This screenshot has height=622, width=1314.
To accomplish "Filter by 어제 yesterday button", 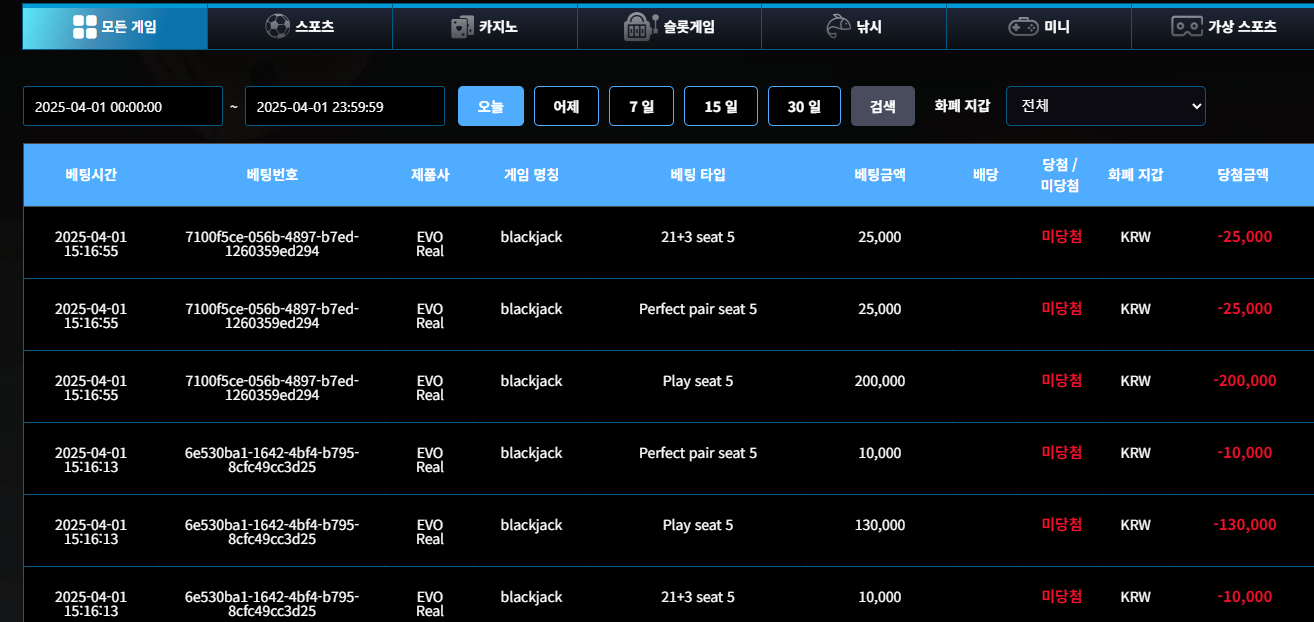I will point(566,106).
